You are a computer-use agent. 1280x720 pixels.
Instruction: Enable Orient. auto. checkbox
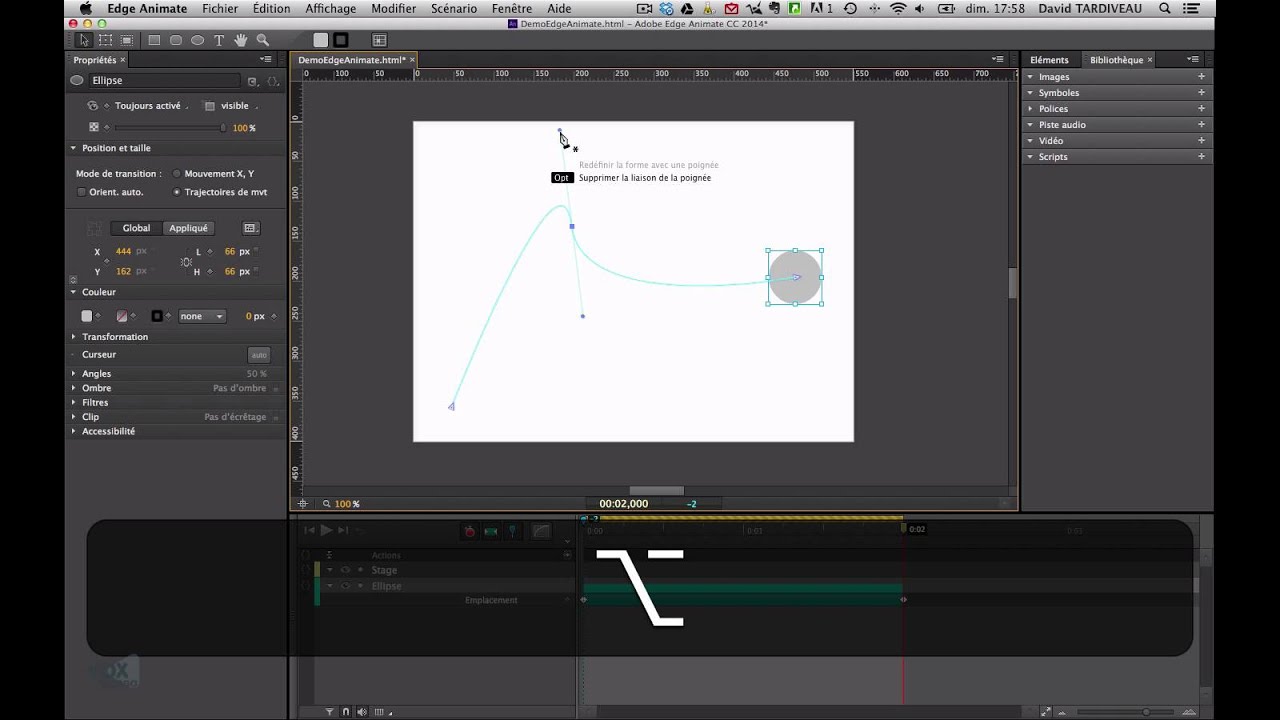click(x=81, y=192)
